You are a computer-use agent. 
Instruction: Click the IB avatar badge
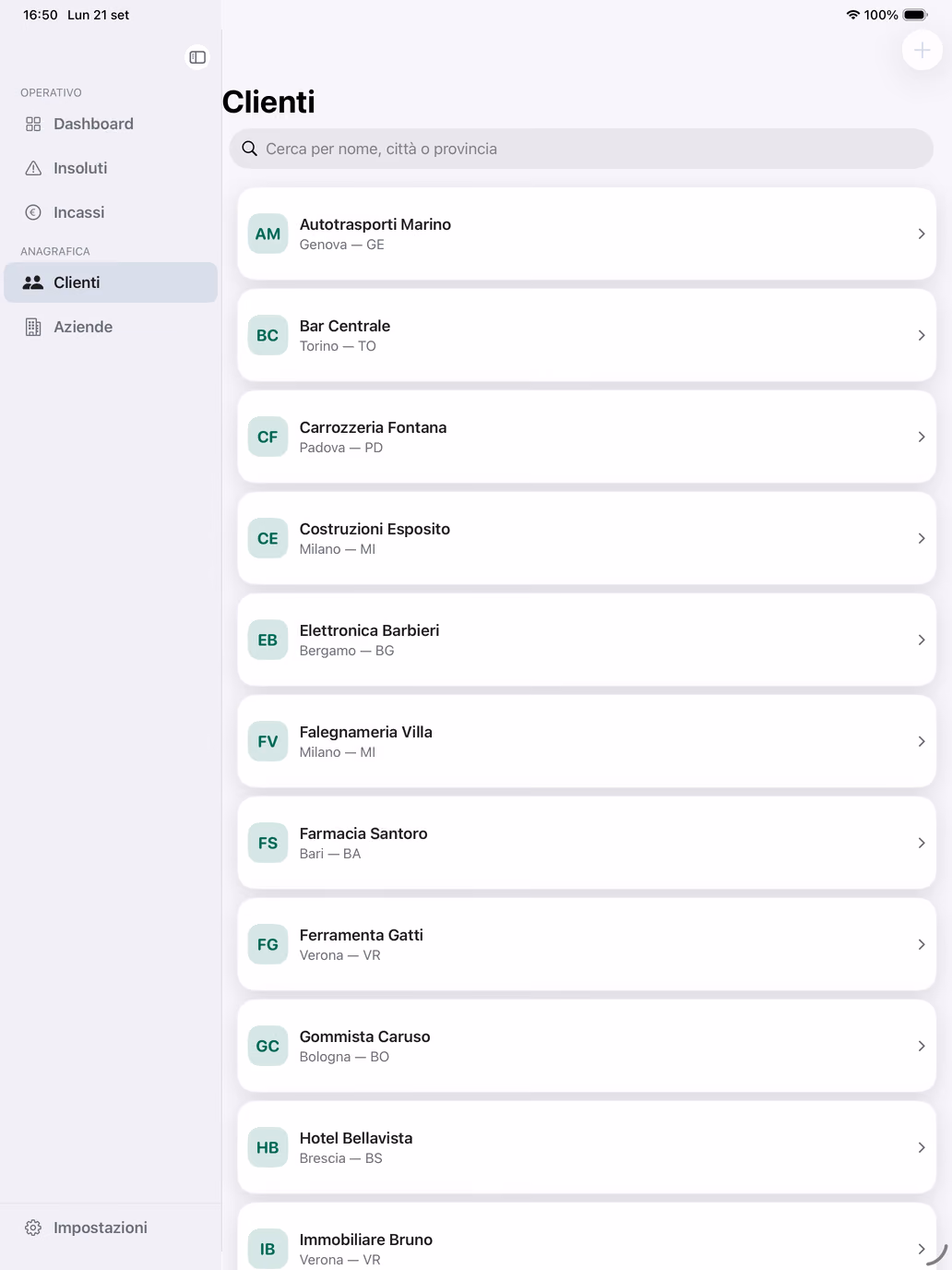point(268,1249)
